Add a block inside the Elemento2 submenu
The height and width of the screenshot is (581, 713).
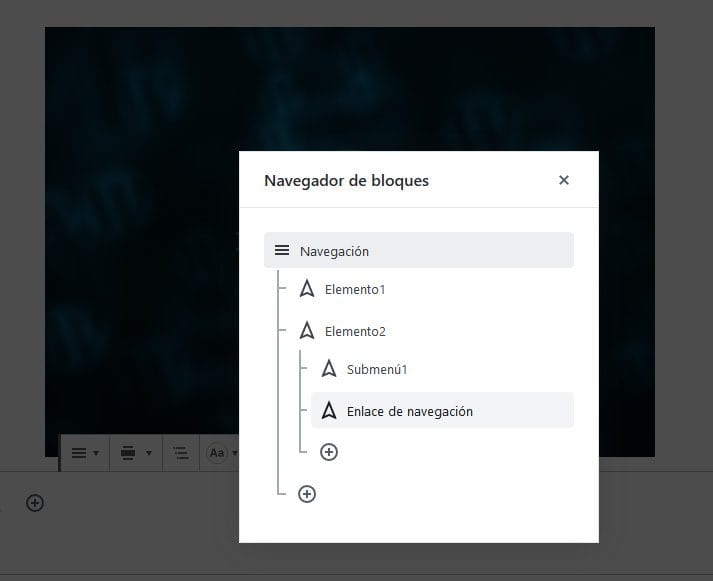(x=329, y=452)
